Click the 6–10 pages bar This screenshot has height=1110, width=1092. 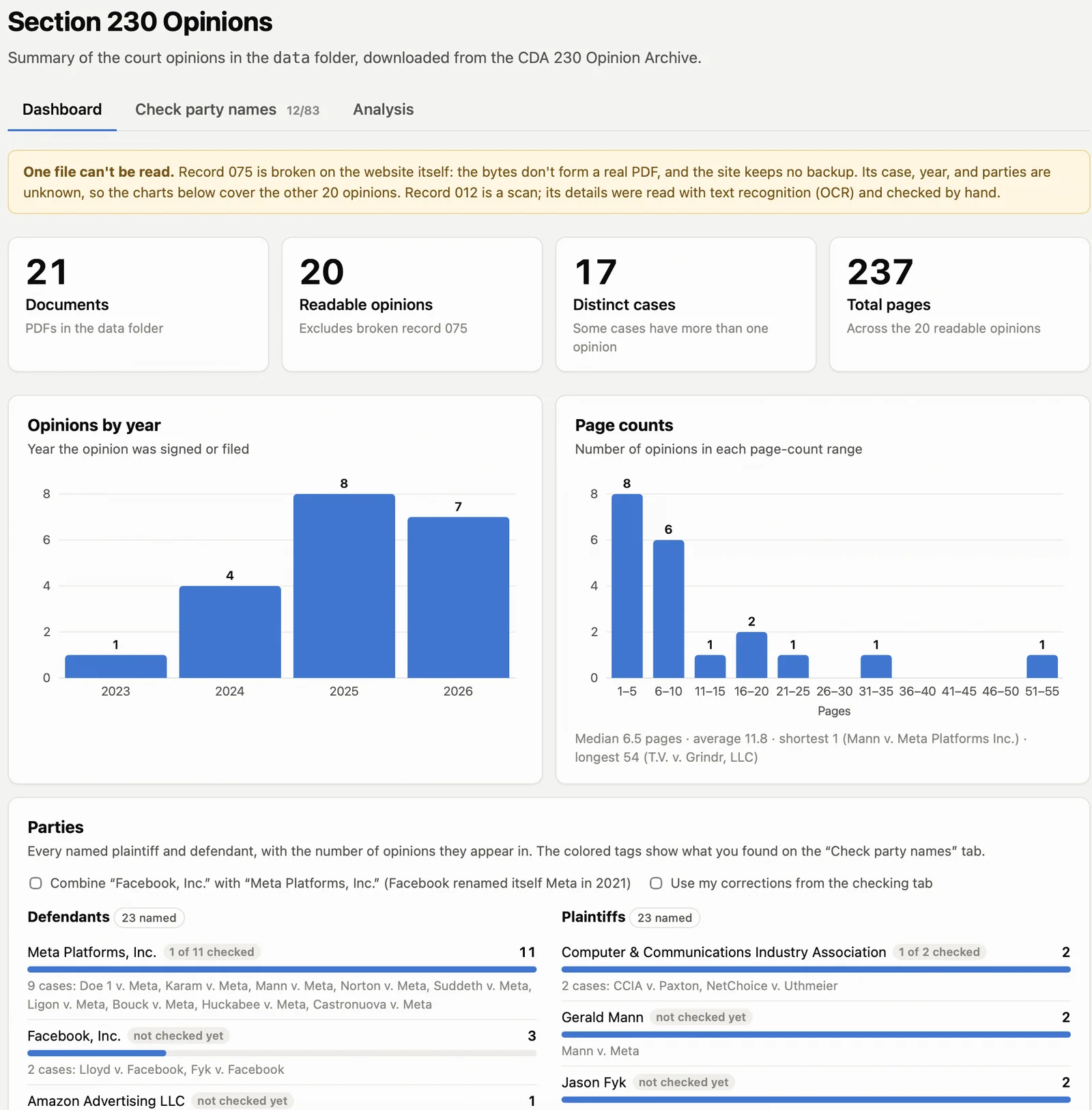668,609
